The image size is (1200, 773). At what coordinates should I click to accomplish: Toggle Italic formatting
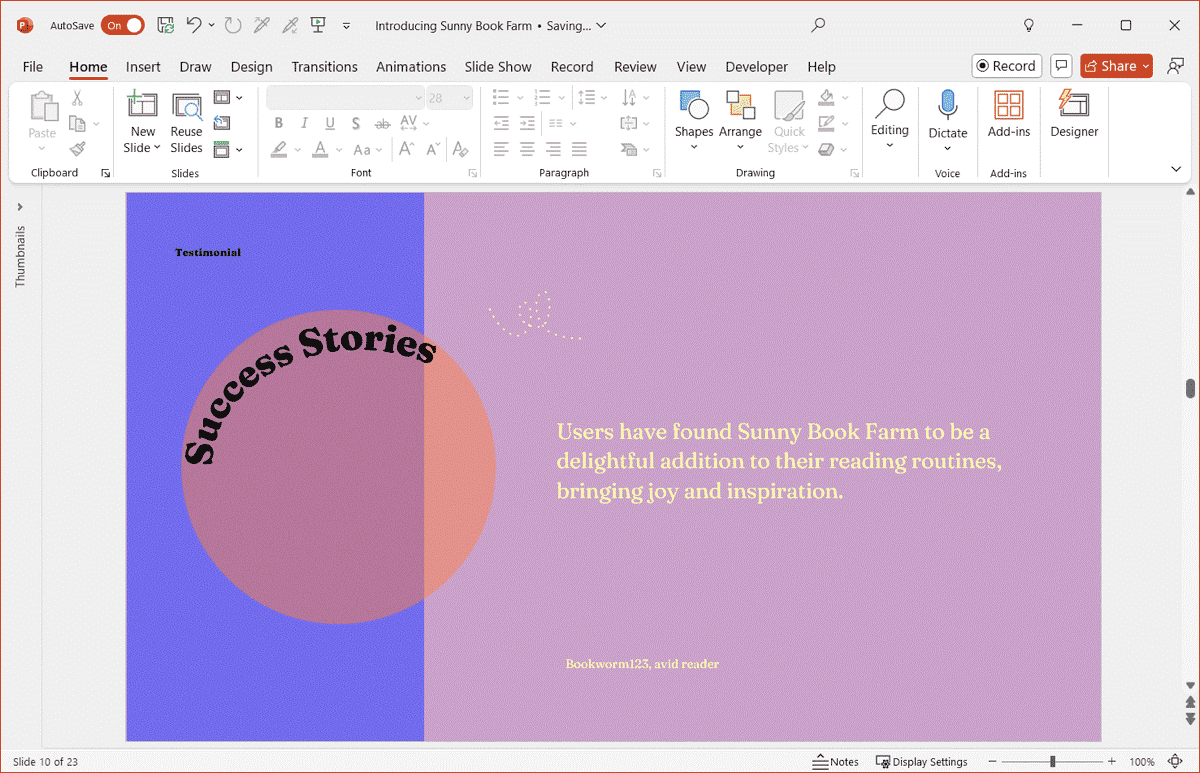click(x=304, y=123)
